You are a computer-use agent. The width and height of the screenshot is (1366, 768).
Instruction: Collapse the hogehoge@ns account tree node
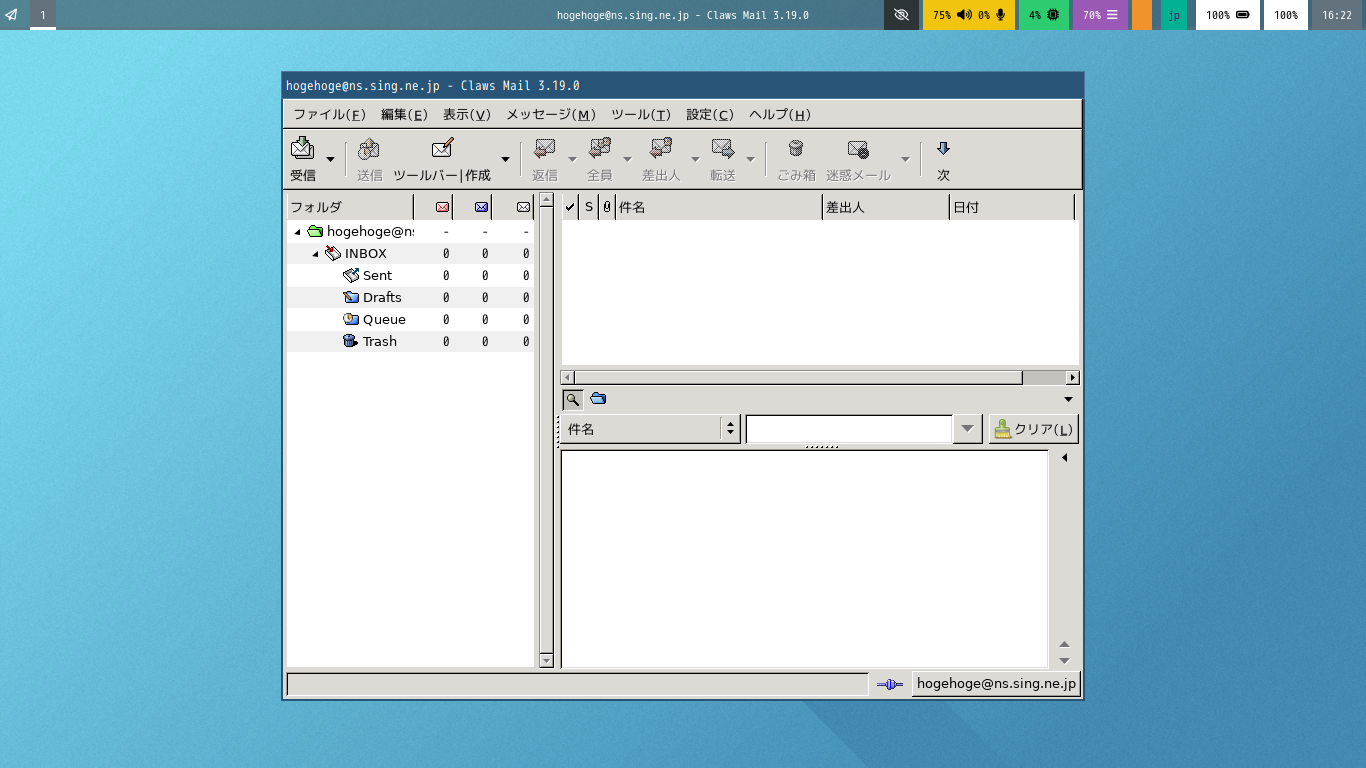click(x=297, y=232)
